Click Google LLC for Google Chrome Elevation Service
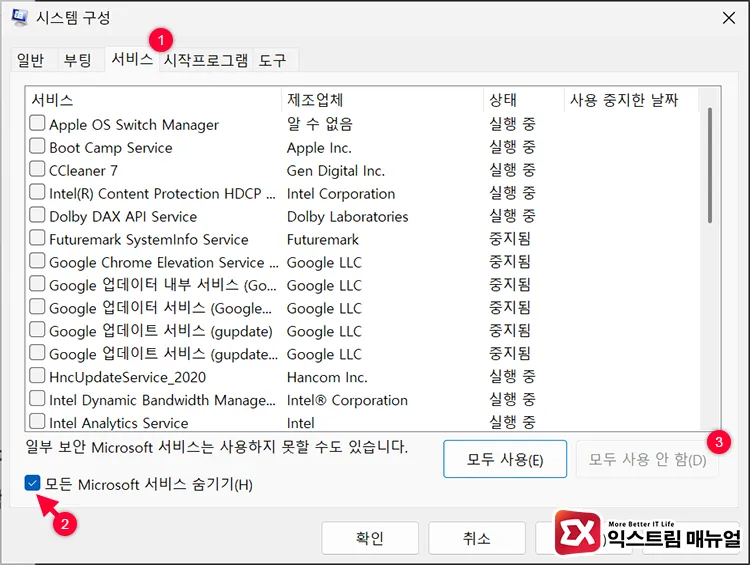The height and width of the screenshot is (565, 750). coord(324,263)
